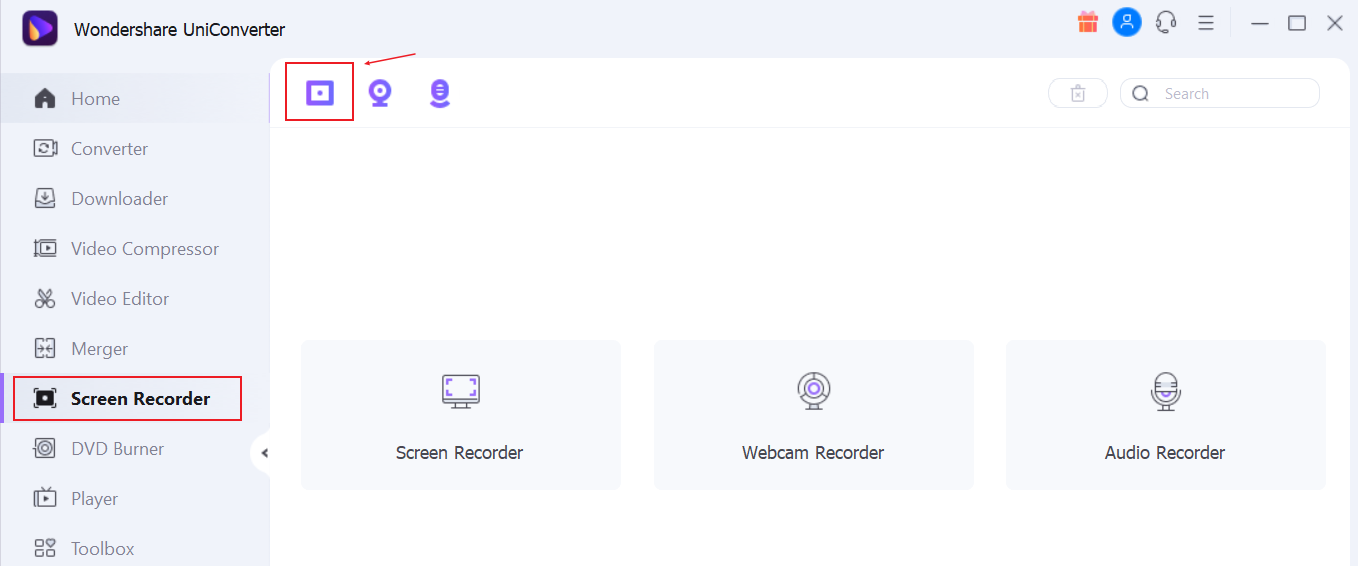The height and width of the screenshot is (566, 1358).
Task: Launch the Audio Recorder card
Action: point(1165,415)
